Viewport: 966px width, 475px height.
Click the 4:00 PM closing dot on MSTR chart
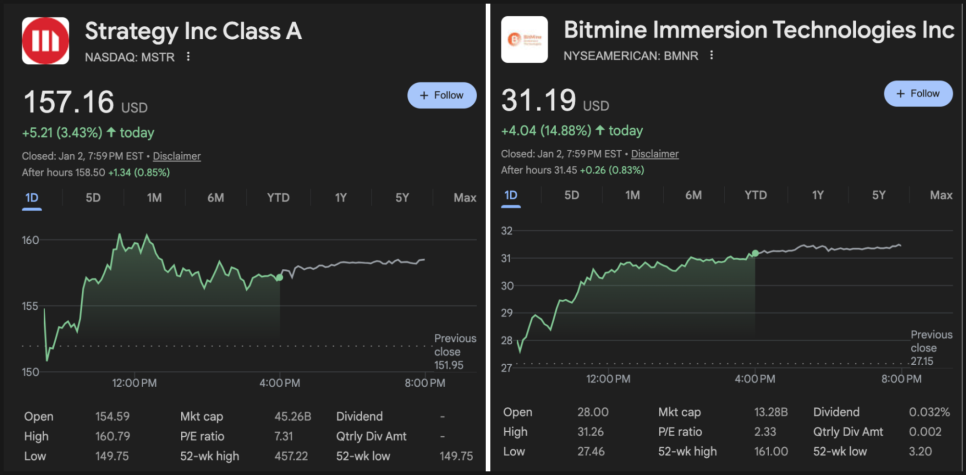(x=279, y=277)
